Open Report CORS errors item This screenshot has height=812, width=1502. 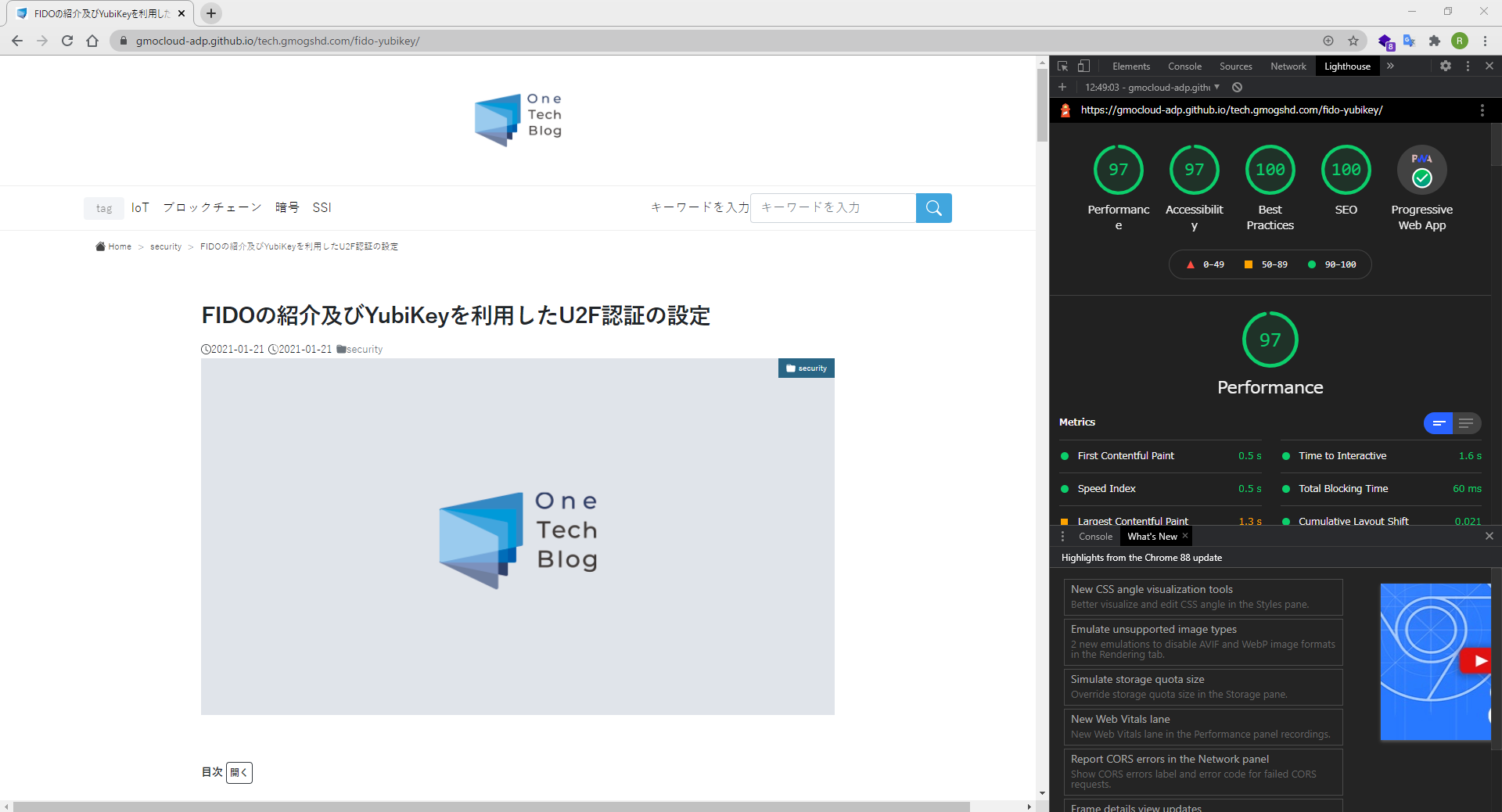coord(1203,771)
